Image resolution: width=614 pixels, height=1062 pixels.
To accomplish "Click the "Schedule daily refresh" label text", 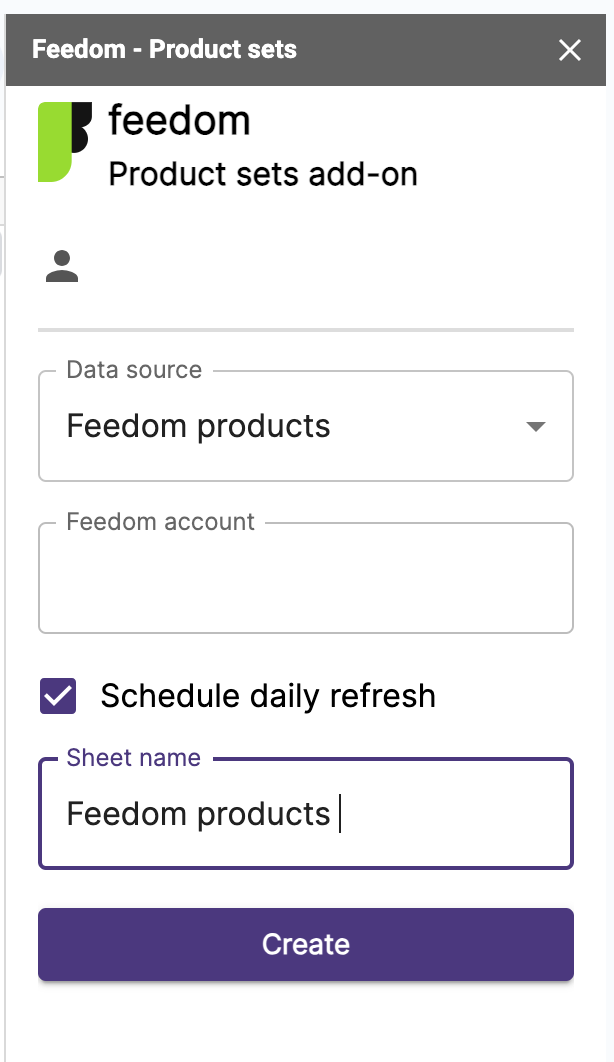I will tap(268, 696).
